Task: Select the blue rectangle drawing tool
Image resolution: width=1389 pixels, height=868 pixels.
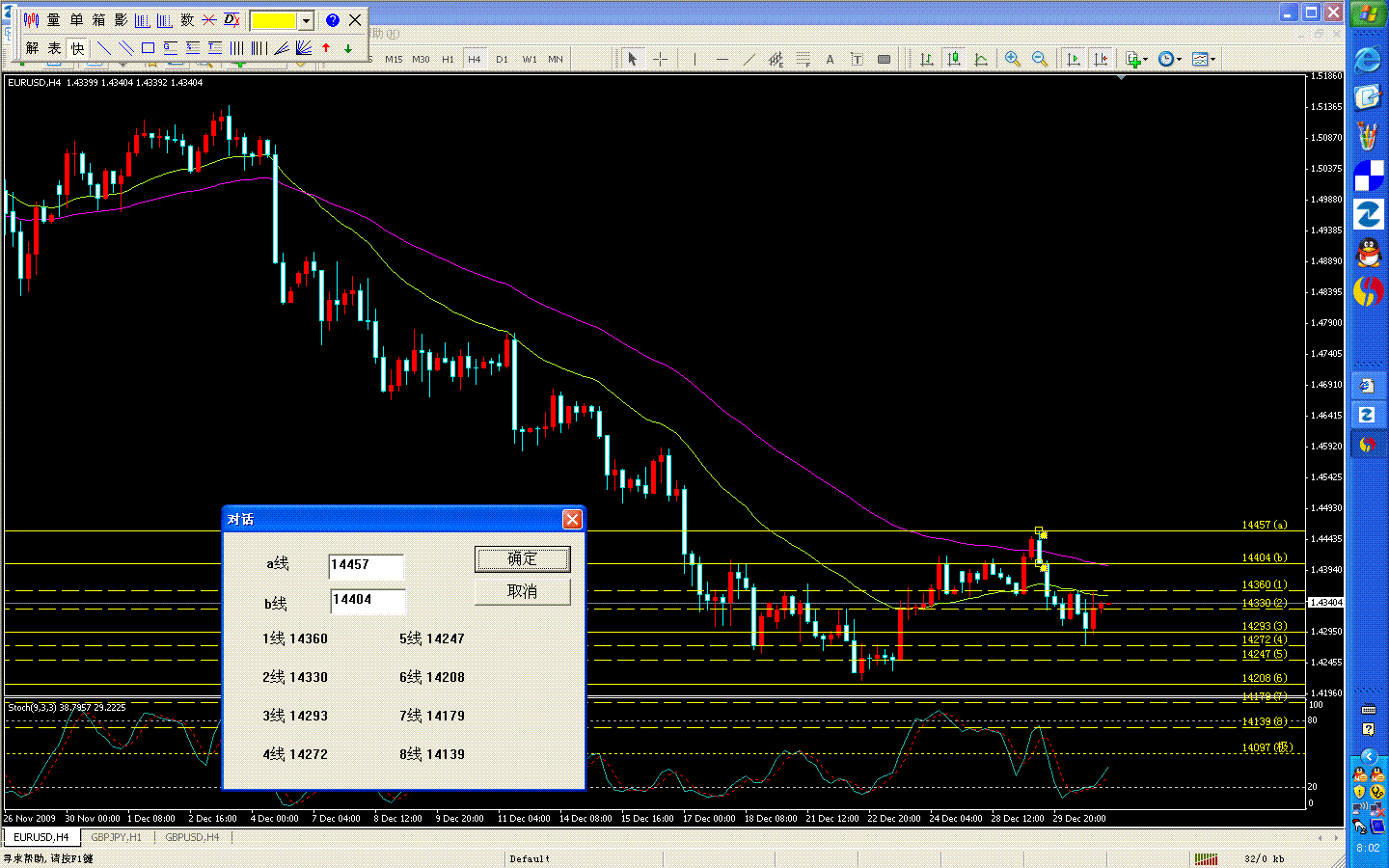Action: pos(149,47)
